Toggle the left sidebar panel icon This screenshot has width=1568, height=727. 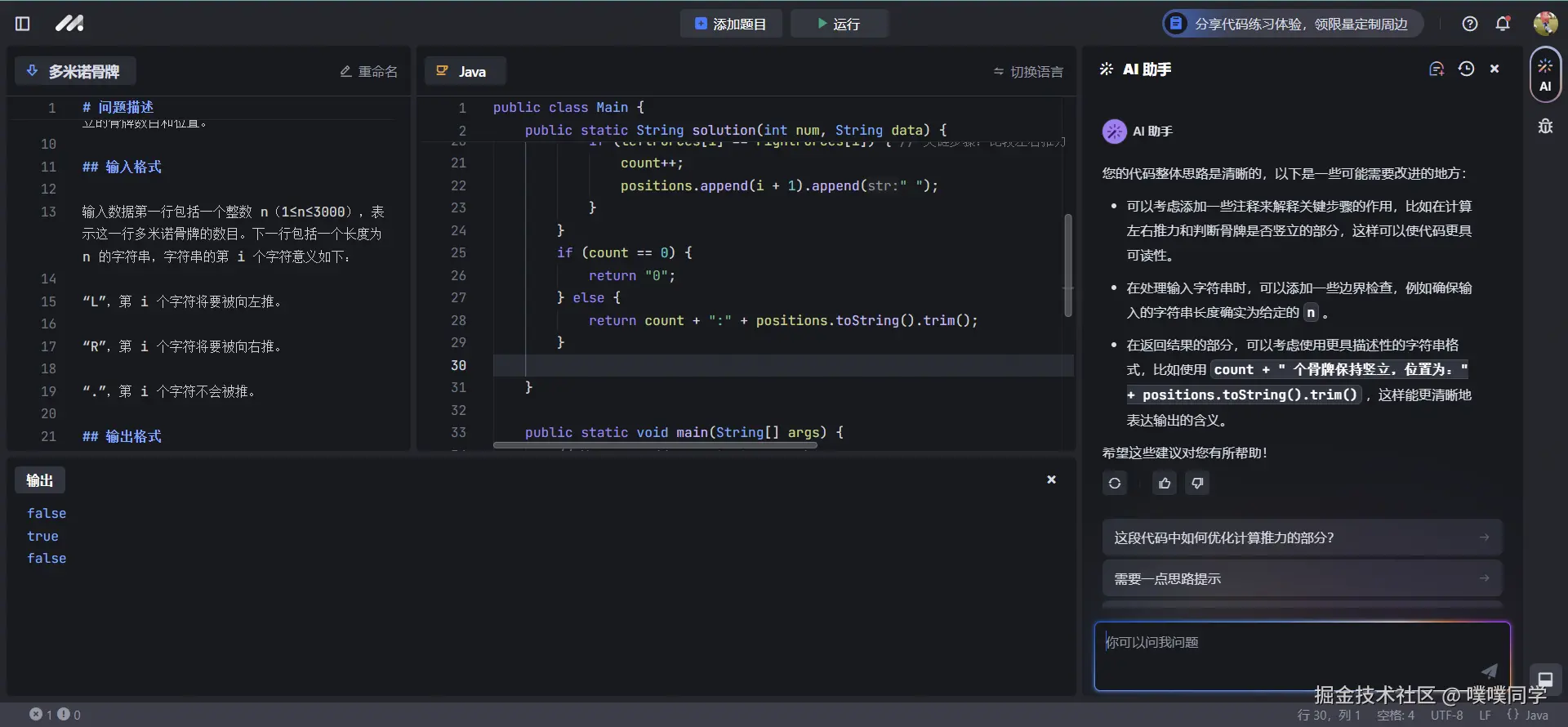click(23, 24)
